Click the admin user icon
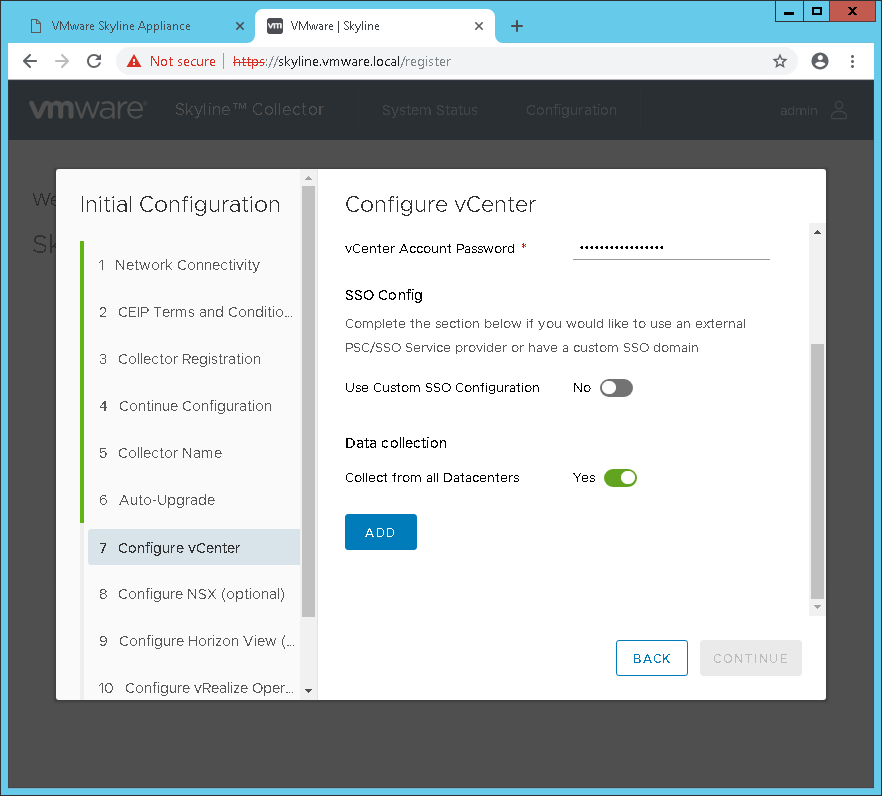Viewport: 882px width, 796px height. coord(839,110)
